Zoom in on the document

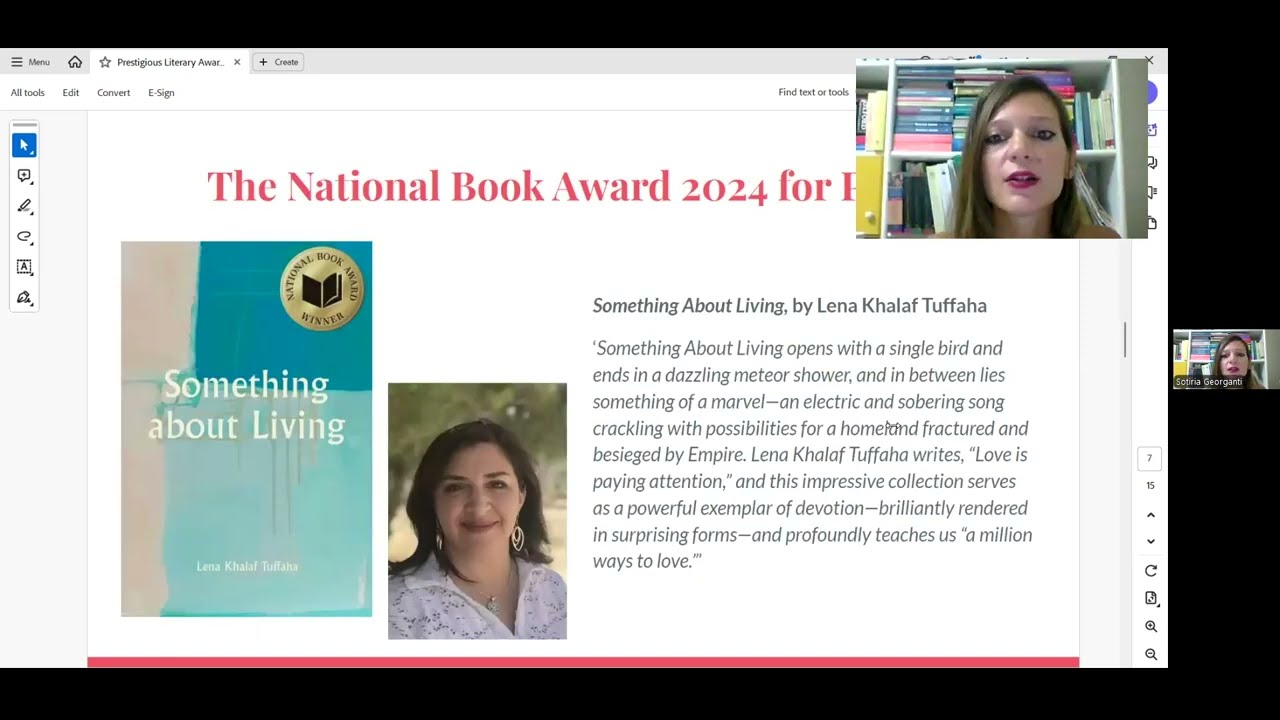pyautogui.click(x=1151, y=626)
